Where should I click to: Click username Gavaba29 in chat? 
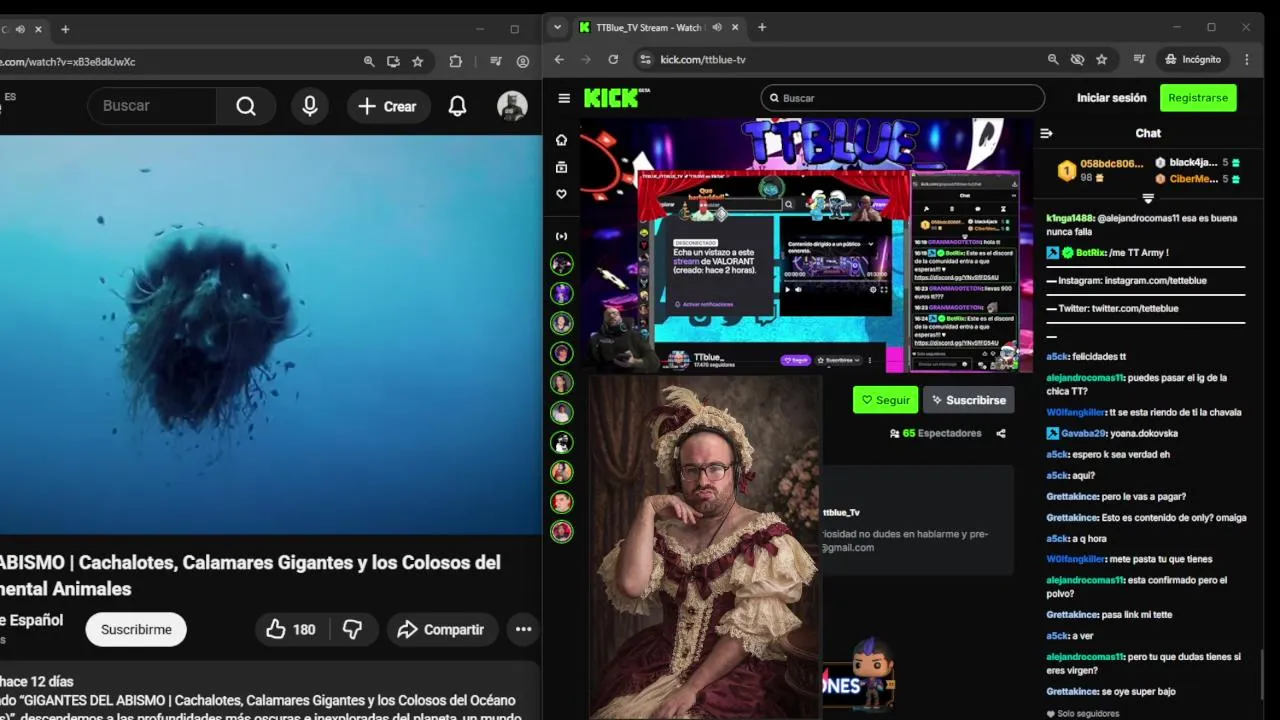point(1083,433)
